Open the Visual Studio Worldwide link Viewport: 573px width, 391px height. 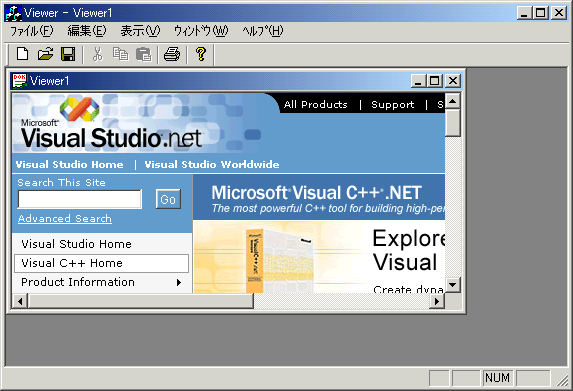(212, 164)
